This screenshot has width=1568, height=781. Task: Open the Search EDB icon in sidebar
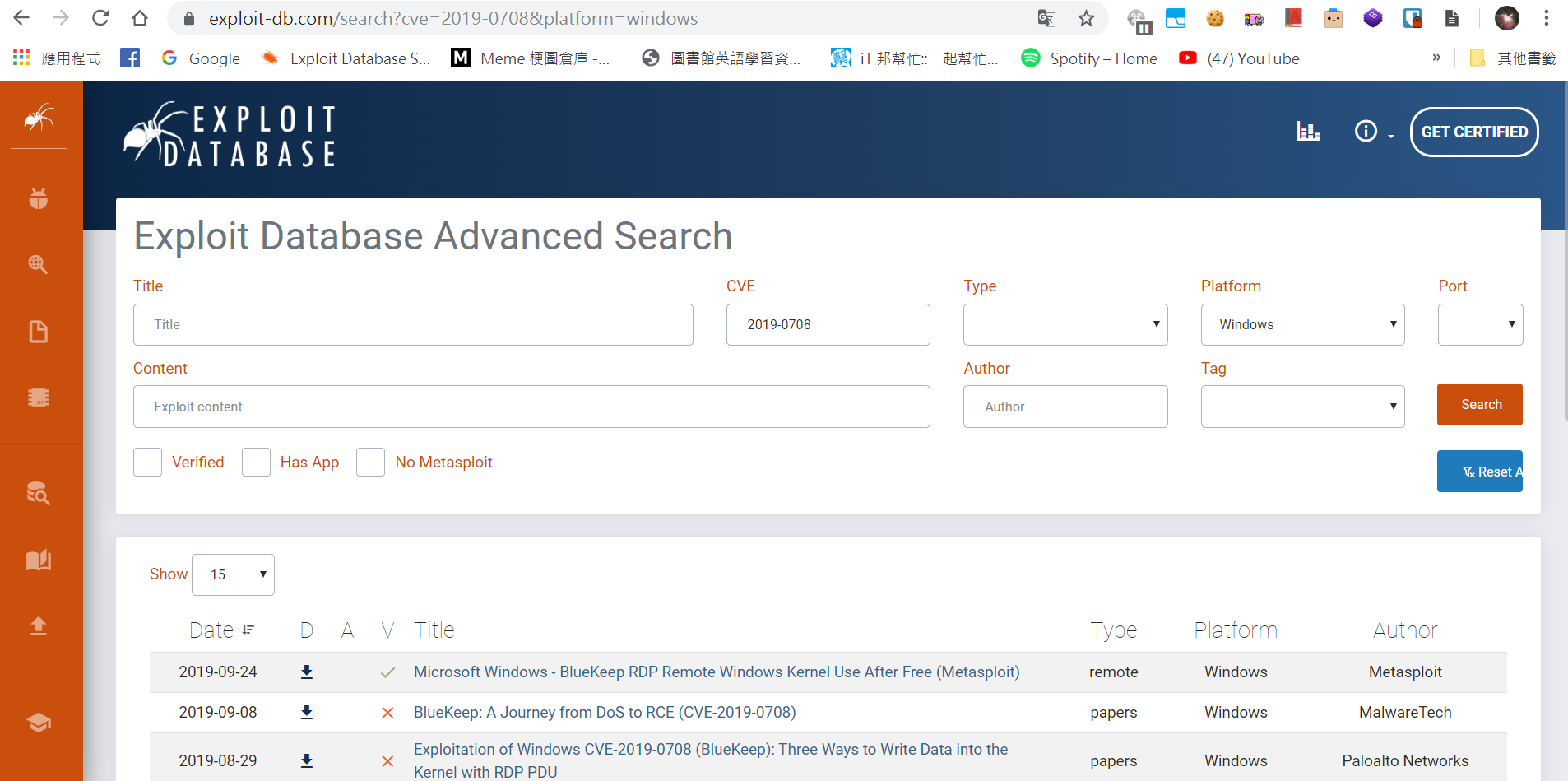39,493
